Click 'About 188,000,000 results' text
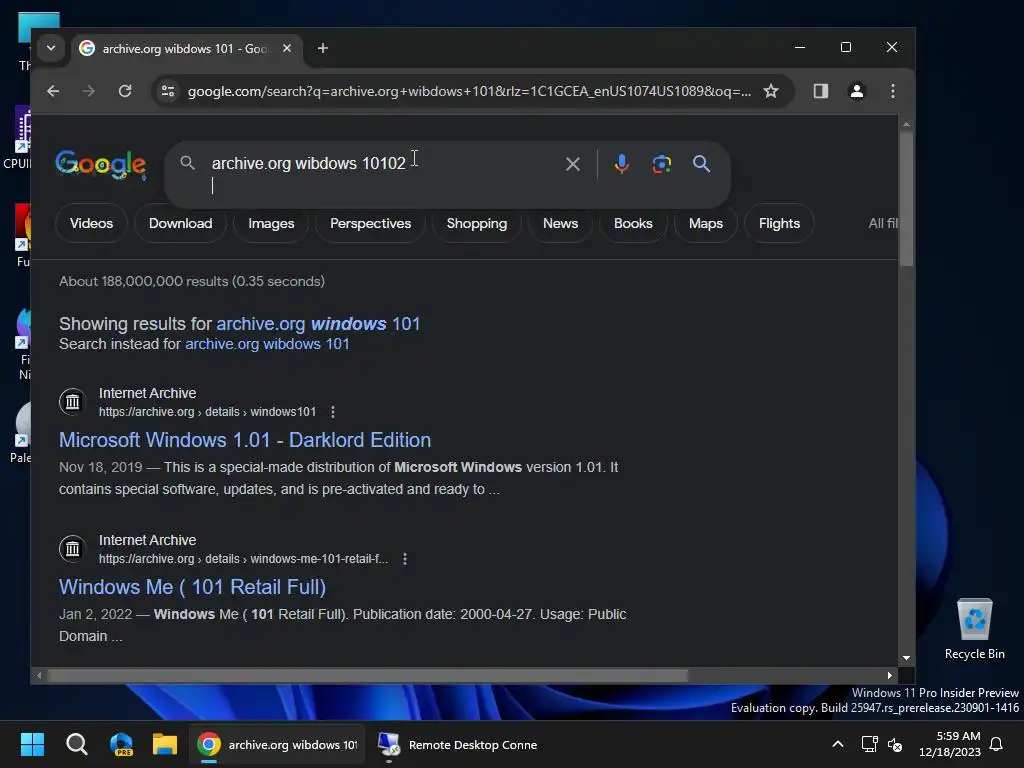This screenshot has width=1024, height=768. (191, 281)
